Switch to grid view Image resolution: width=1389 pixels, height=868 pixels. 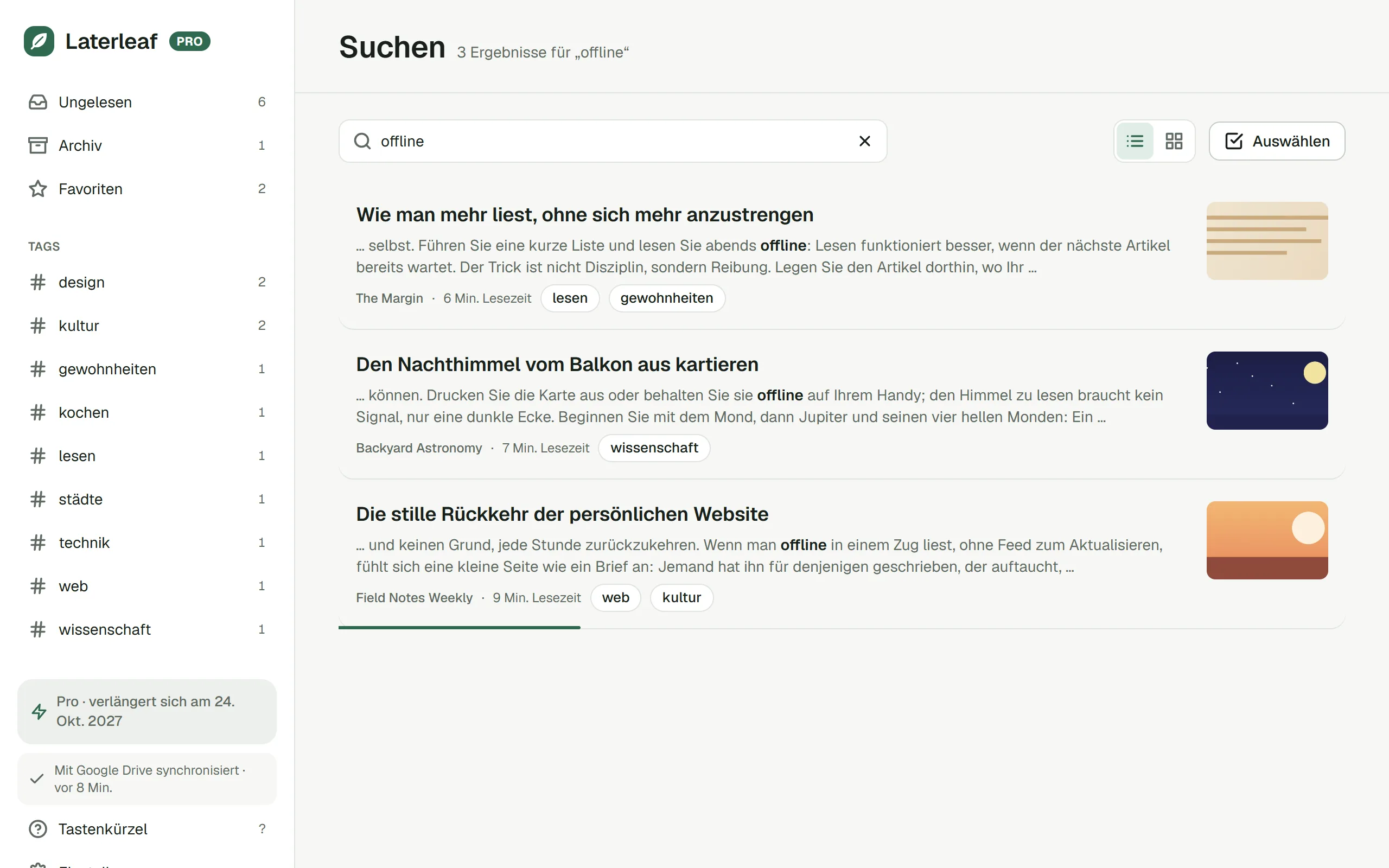pos(1174,141)
